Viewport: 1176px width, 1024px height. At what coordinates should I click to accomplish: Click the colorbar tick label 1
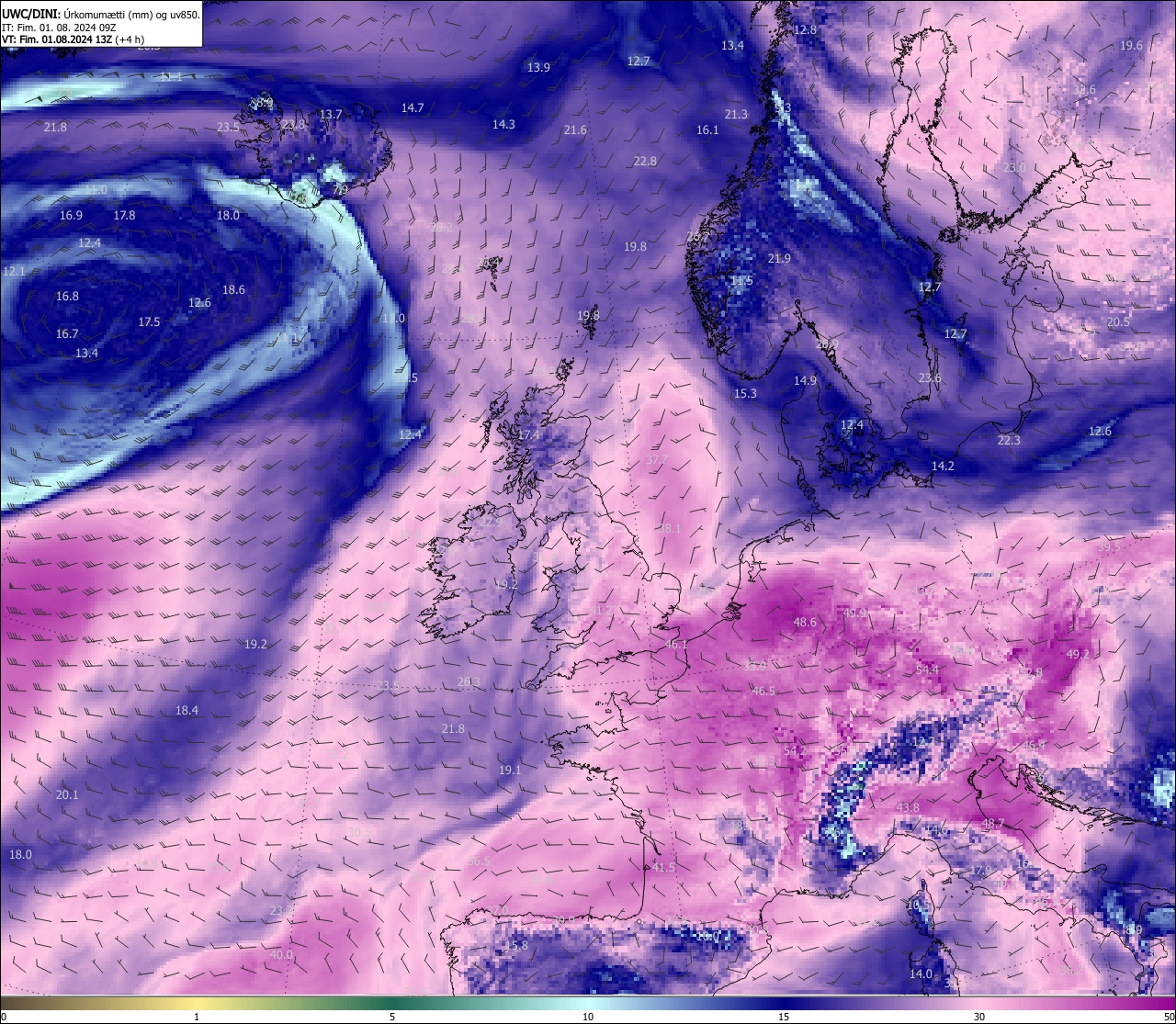(x=197, y=1017)
